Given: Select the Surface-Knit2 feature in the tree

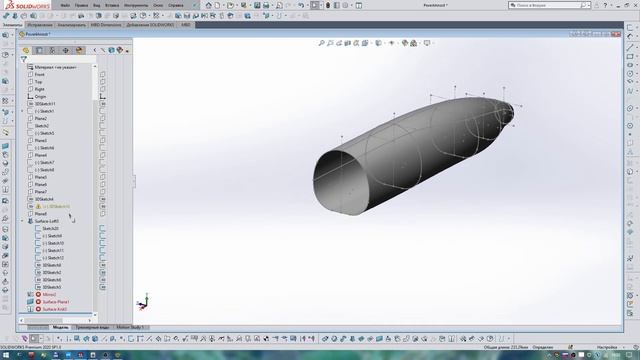Looking at the screenshot, I should tap(54, 309).
